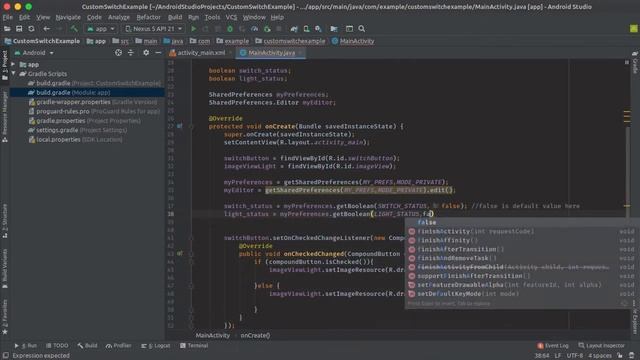Image resolution: width=640 pixels, height=360 pixels.
Task: Navigate back with the left arrow icon
Action: point(47,29)
